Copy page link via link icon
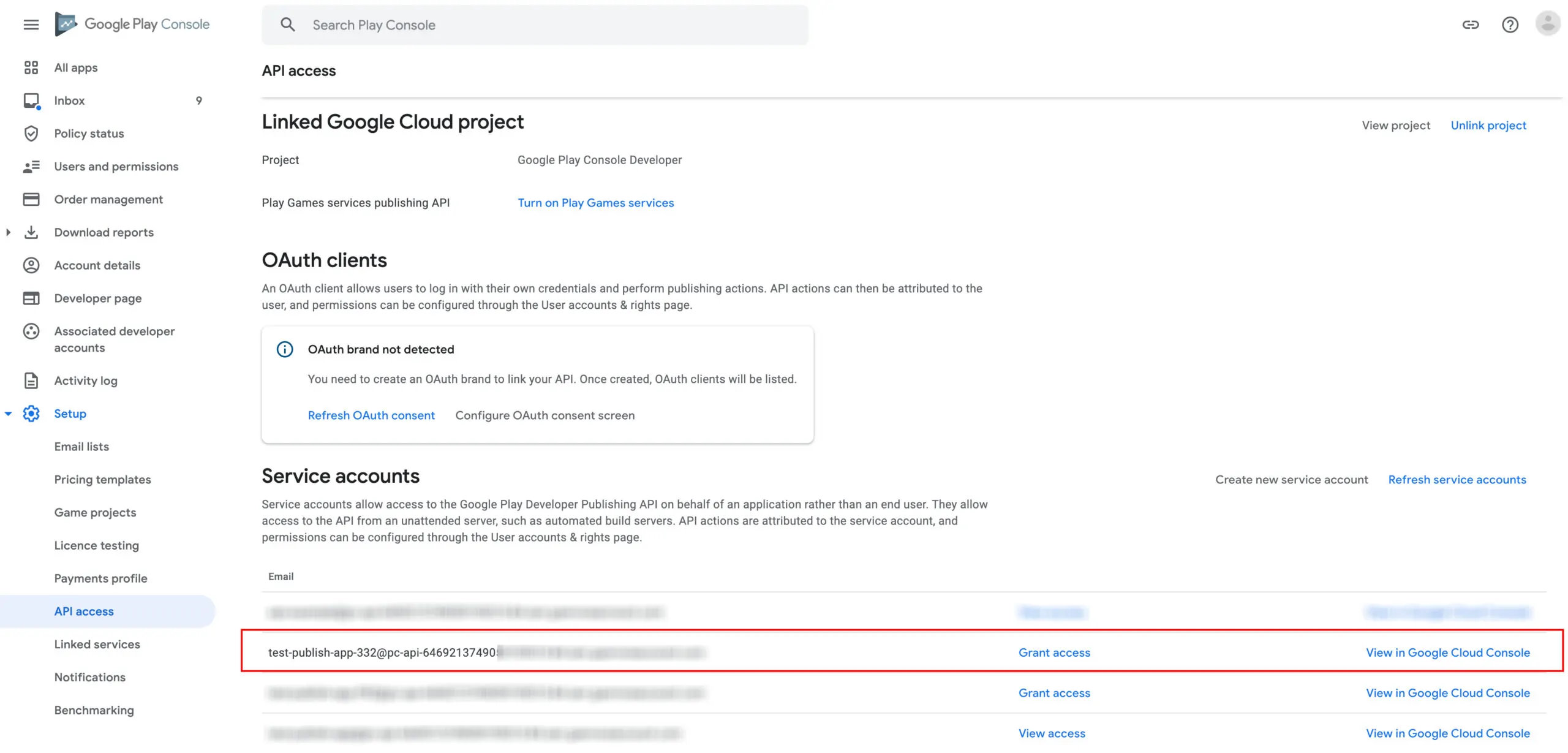The image size is (1568, 753). (x=1470, y=25)
